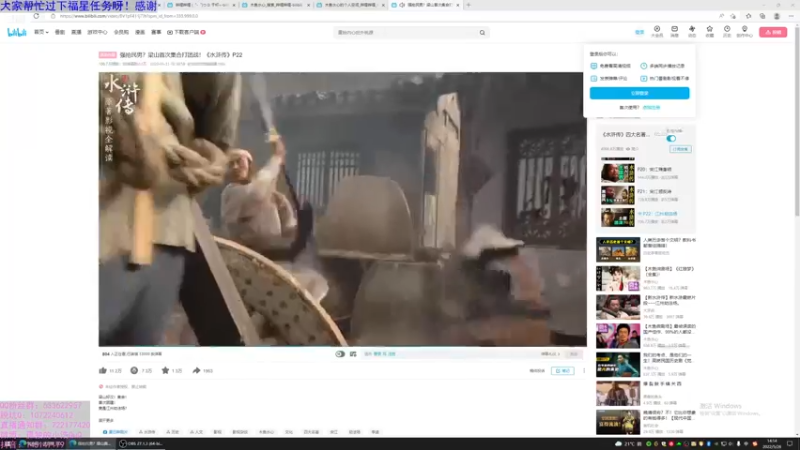800x450 pixels.
Task: Click the 水浒传 tag under the description
Action: pos(147,432)
